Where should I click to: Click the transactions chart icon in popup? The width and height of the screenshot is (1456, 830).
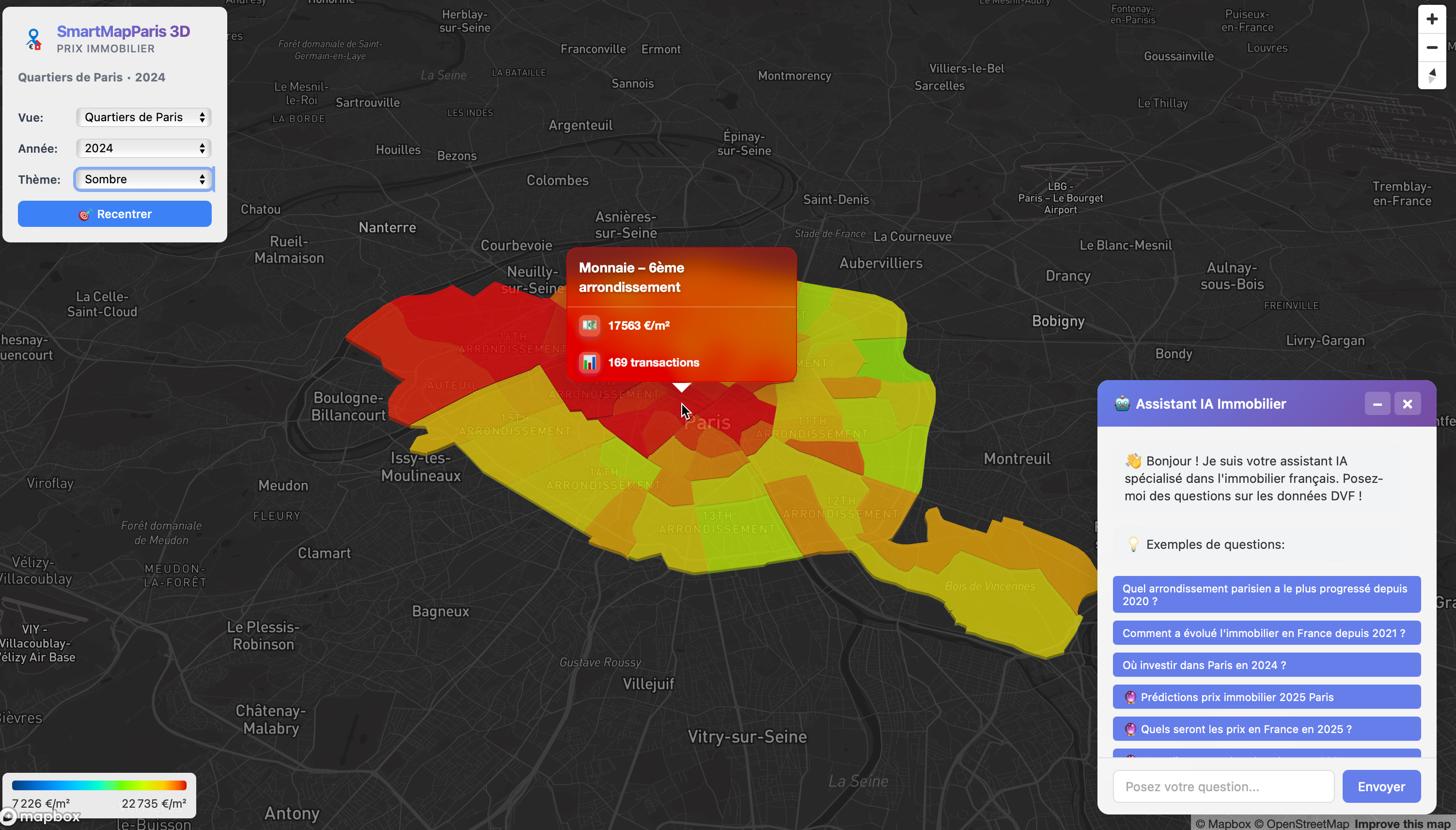point(590,363)
